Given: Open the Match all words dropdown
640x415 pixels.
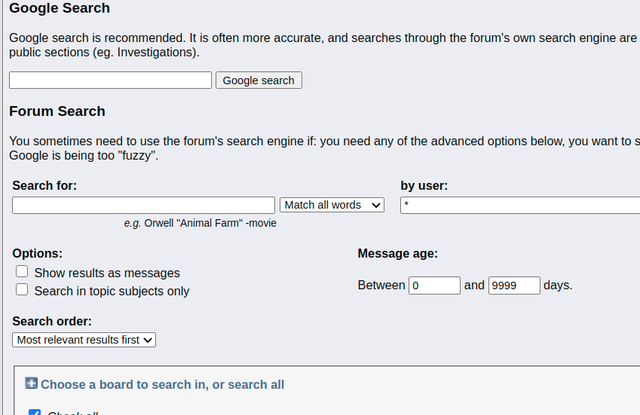Looking at the screenshot, I should pyautogui.click(x=332, y=205).
